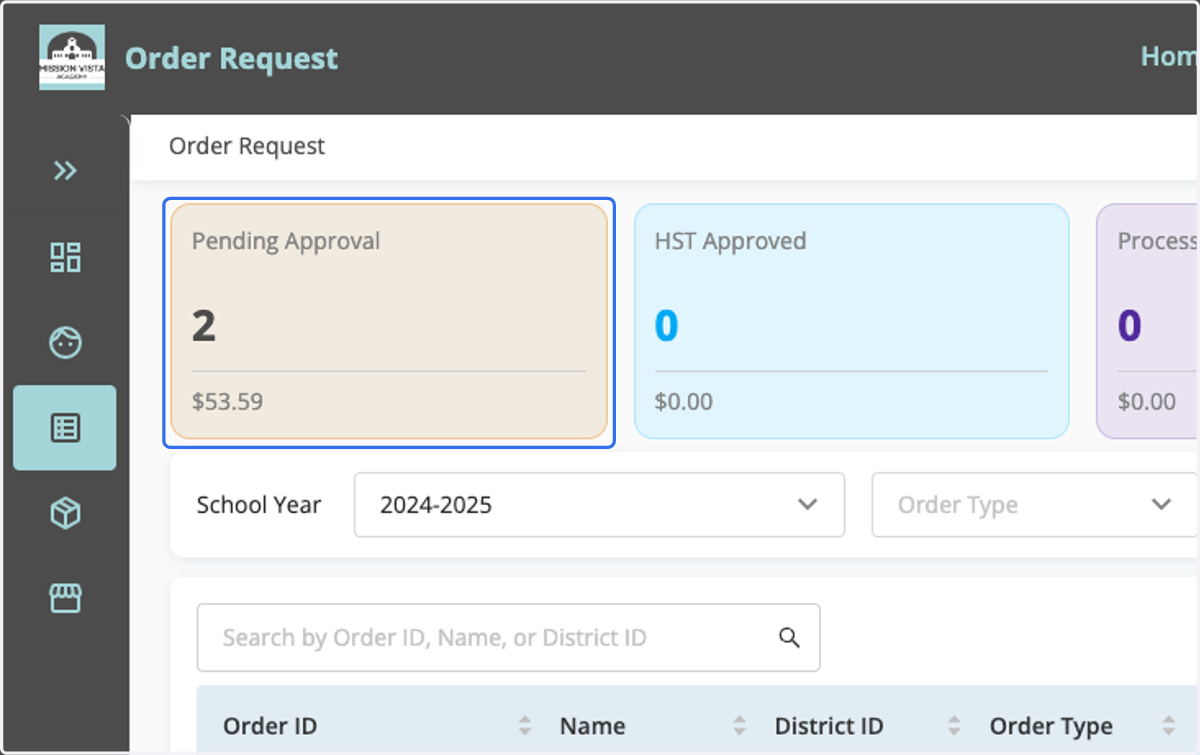Expand the sidebar with the double-chevron icon

tap(65, 171)
